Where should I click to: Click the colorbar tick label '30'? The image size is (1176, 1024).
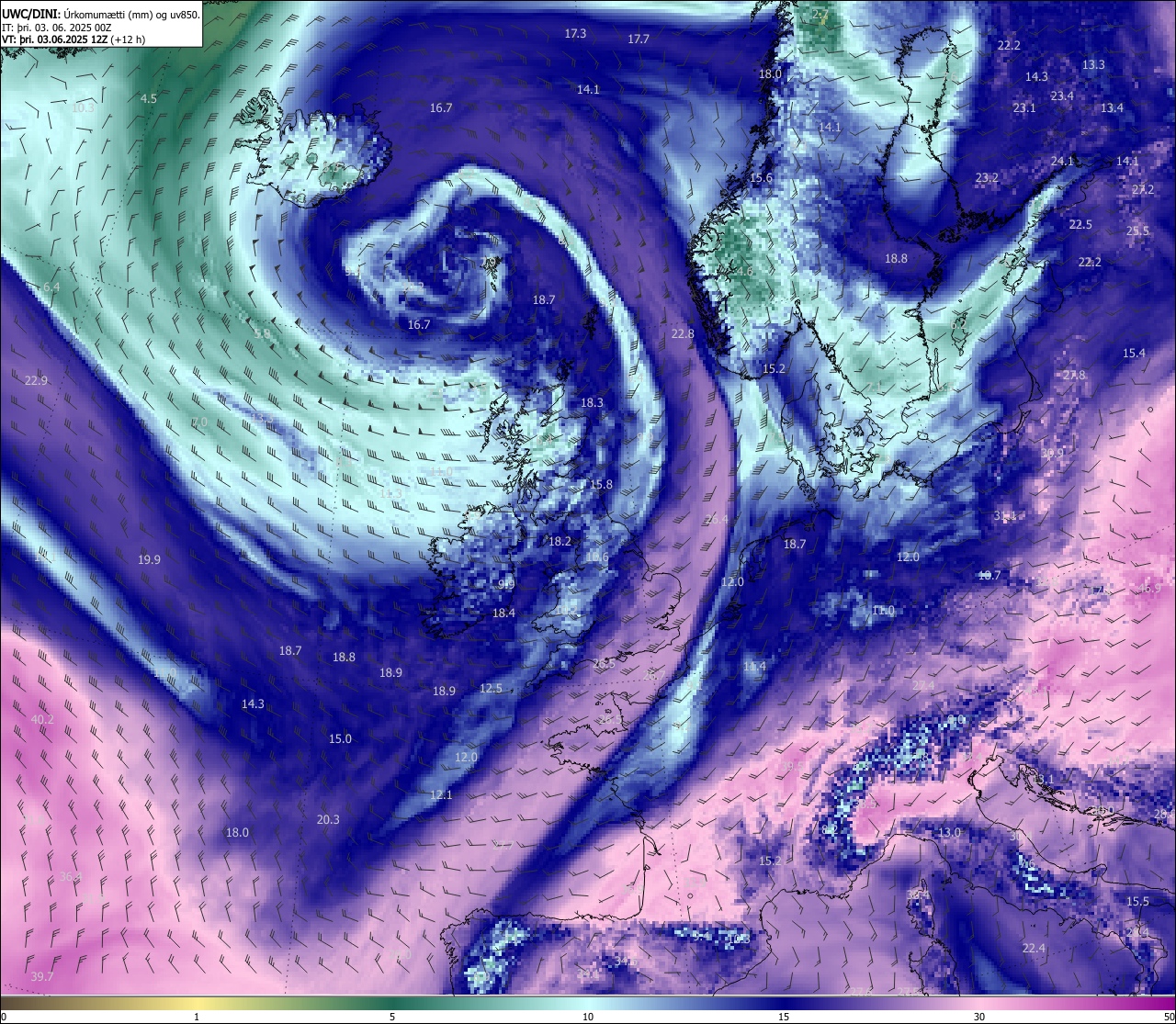tap(979, 1017)
